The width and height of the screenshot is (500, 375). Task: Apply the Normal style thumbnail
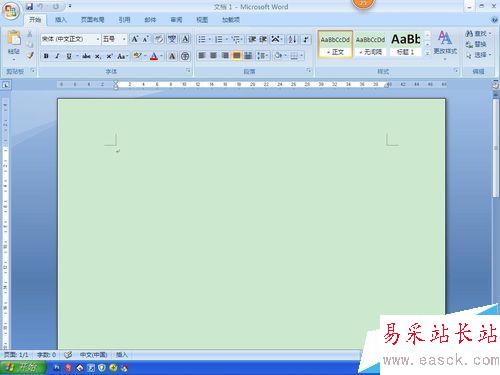335,44
